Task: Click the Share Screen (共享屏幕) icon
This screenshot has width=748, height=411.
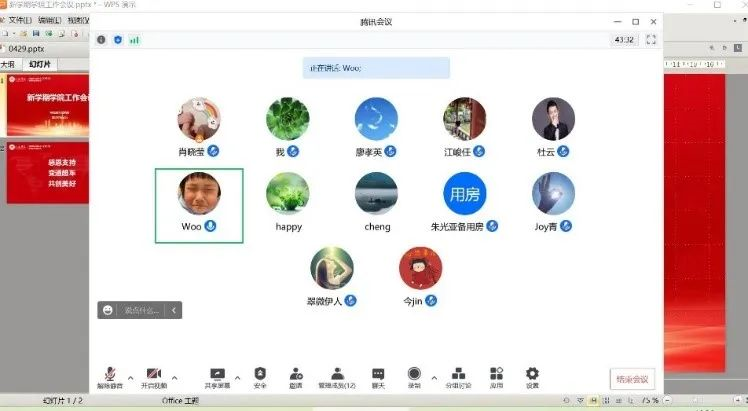Action: [x=217, y=376]
